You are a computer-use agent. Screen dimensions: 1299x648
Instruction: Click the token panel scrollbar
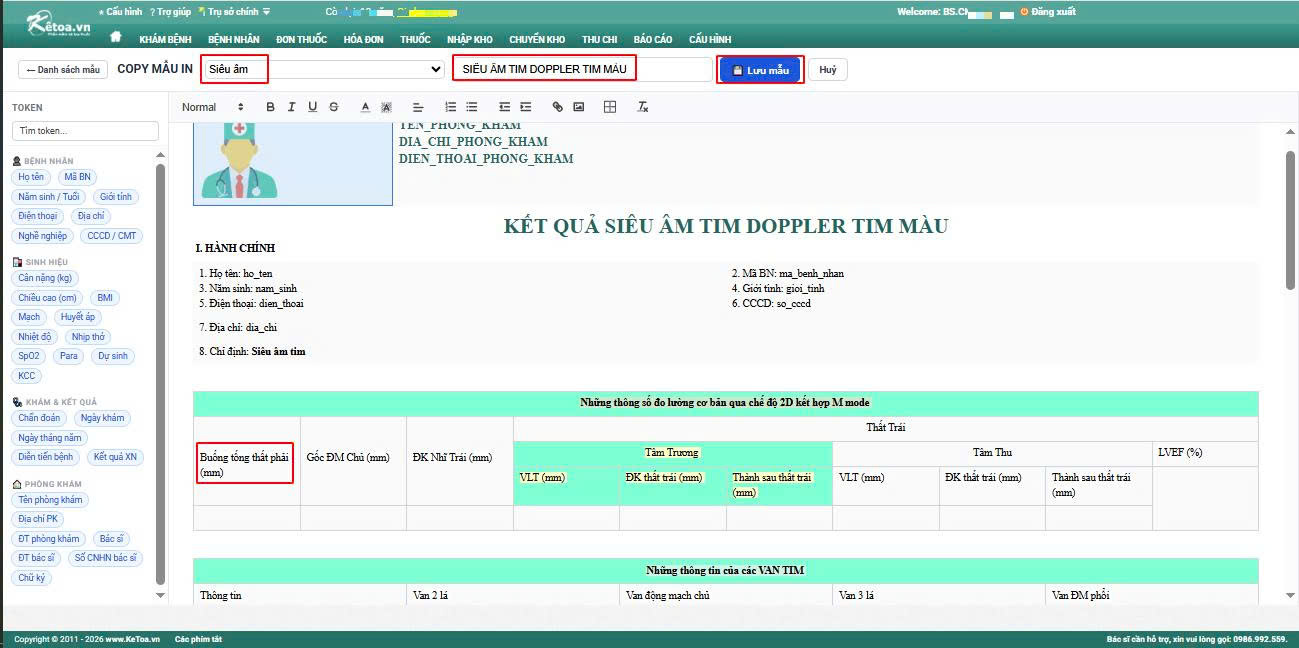[160, 373]
